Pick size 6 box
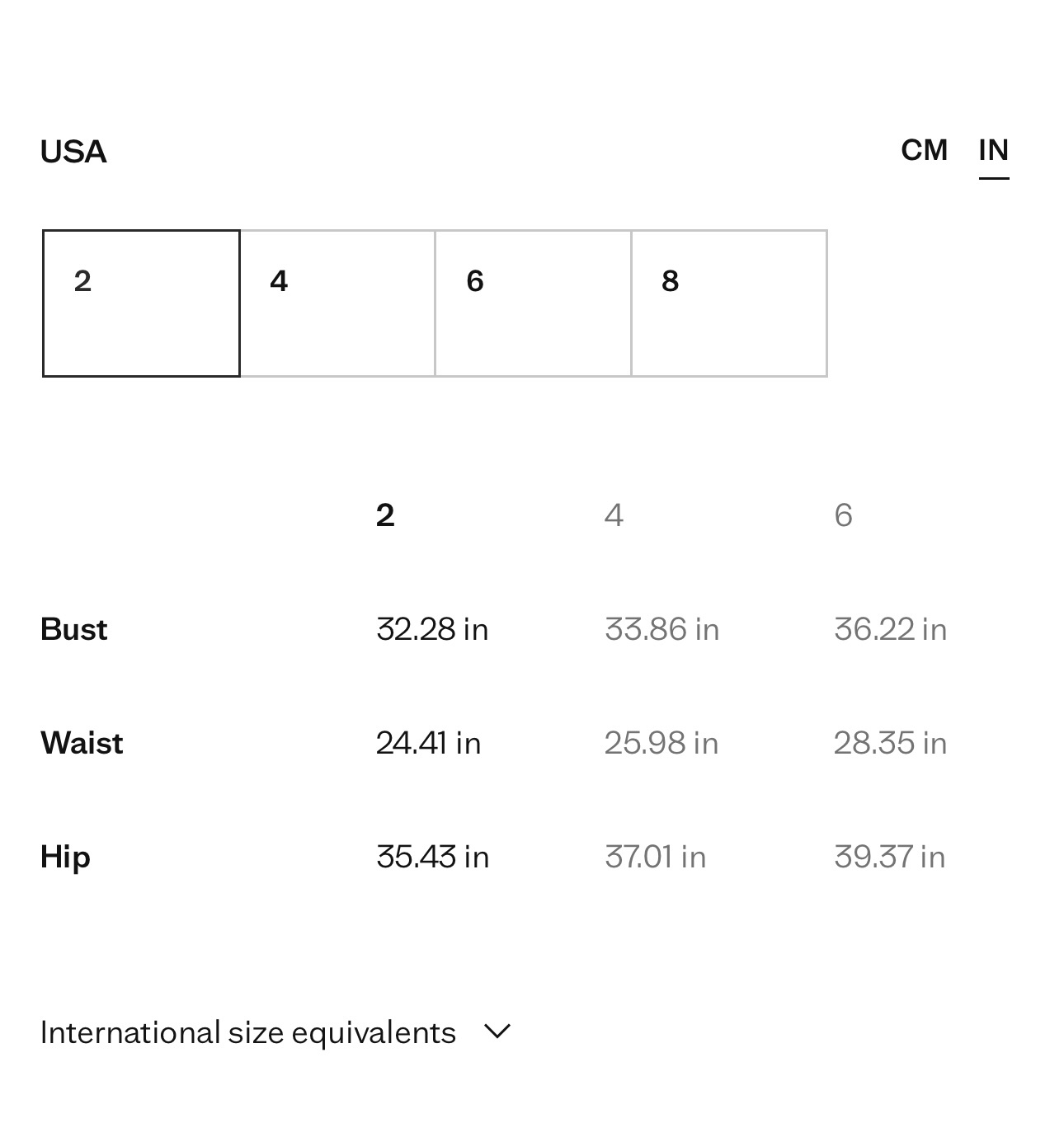1064x1142 pixels. pos(534,303)
